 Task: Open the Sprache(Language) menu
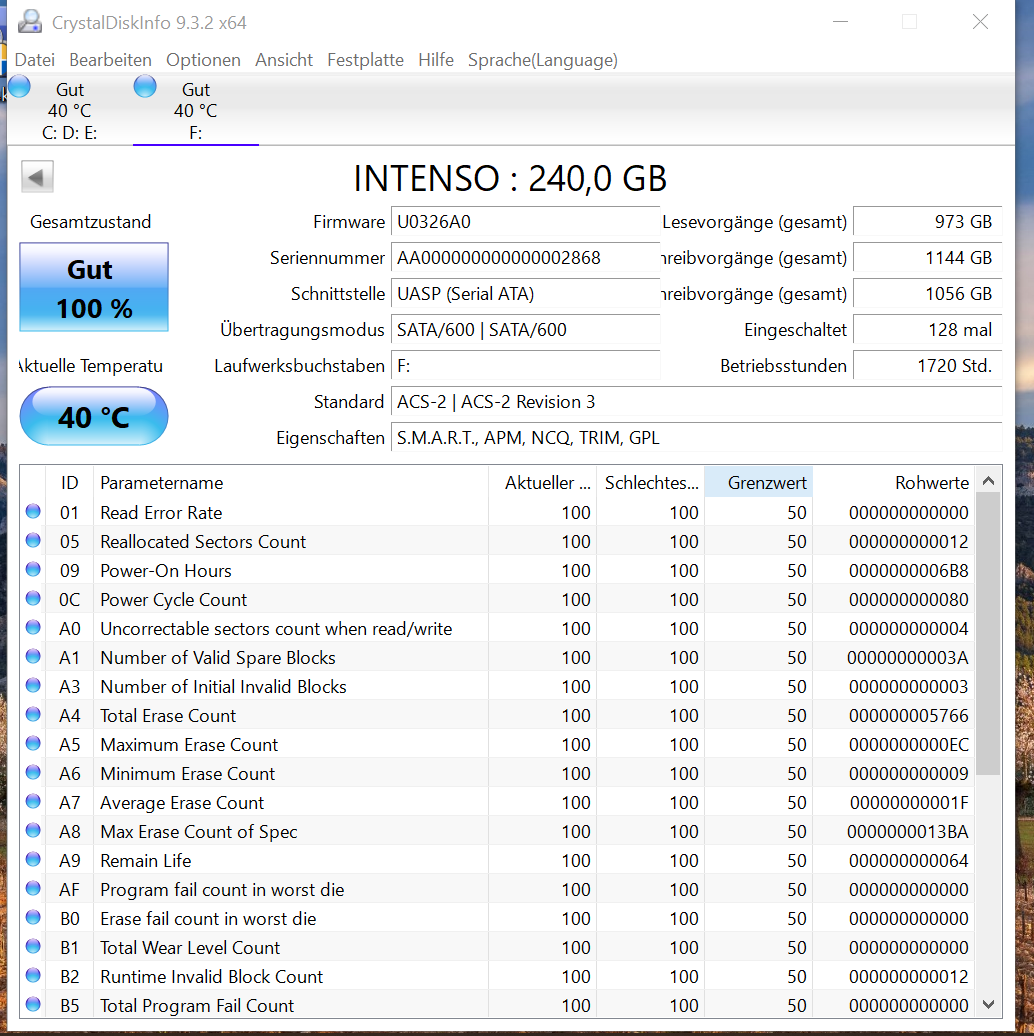[x=543, y=60]
